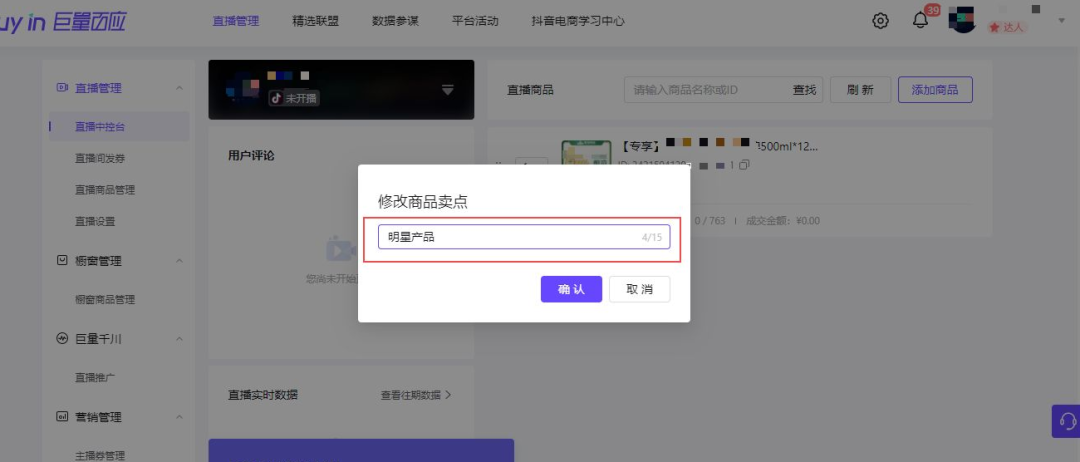Click the 直播管理 sidebar section icon
Screen dimensions: 1080x462
pyautogui.click(x=62, y=87)
